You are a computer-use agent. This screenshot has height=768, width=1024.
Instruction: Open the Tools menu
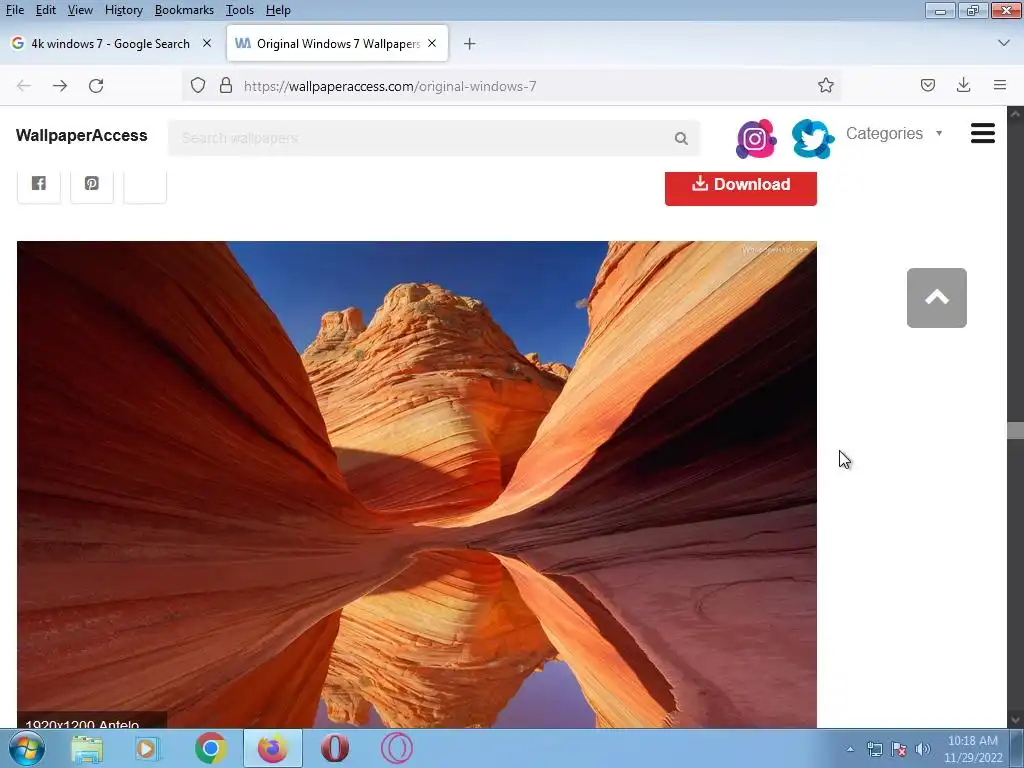click(x=240, y=10)
